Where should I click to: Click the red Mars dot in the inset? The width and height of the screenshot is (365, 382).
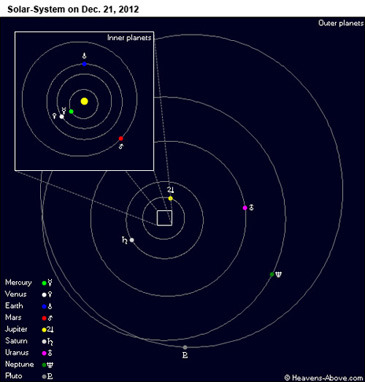121,138
